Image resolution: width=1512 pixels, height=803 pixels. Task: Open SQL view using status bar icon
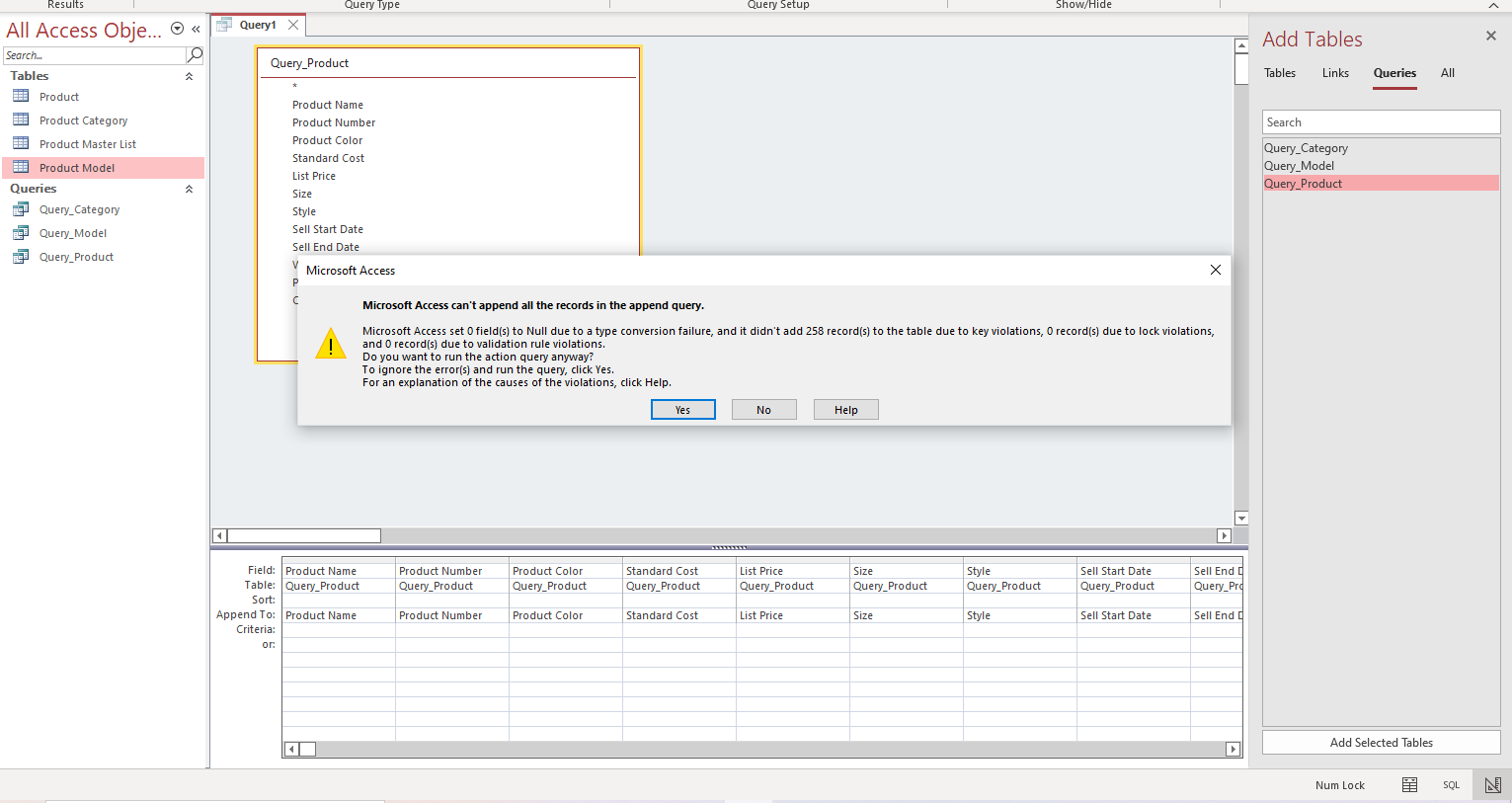1451,784
